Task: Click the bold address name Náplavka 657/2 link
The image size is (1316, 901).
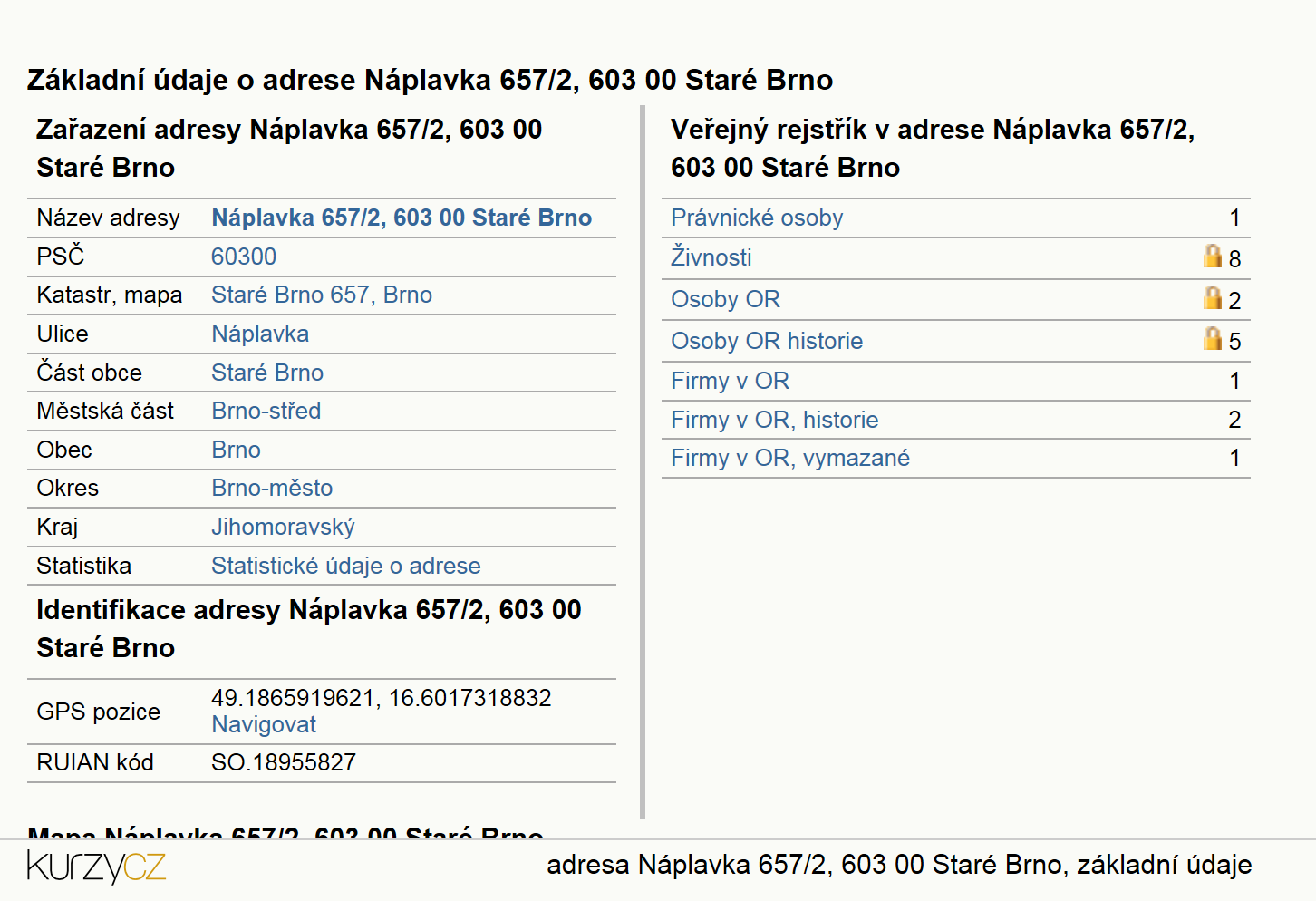Action: point(402,218)
